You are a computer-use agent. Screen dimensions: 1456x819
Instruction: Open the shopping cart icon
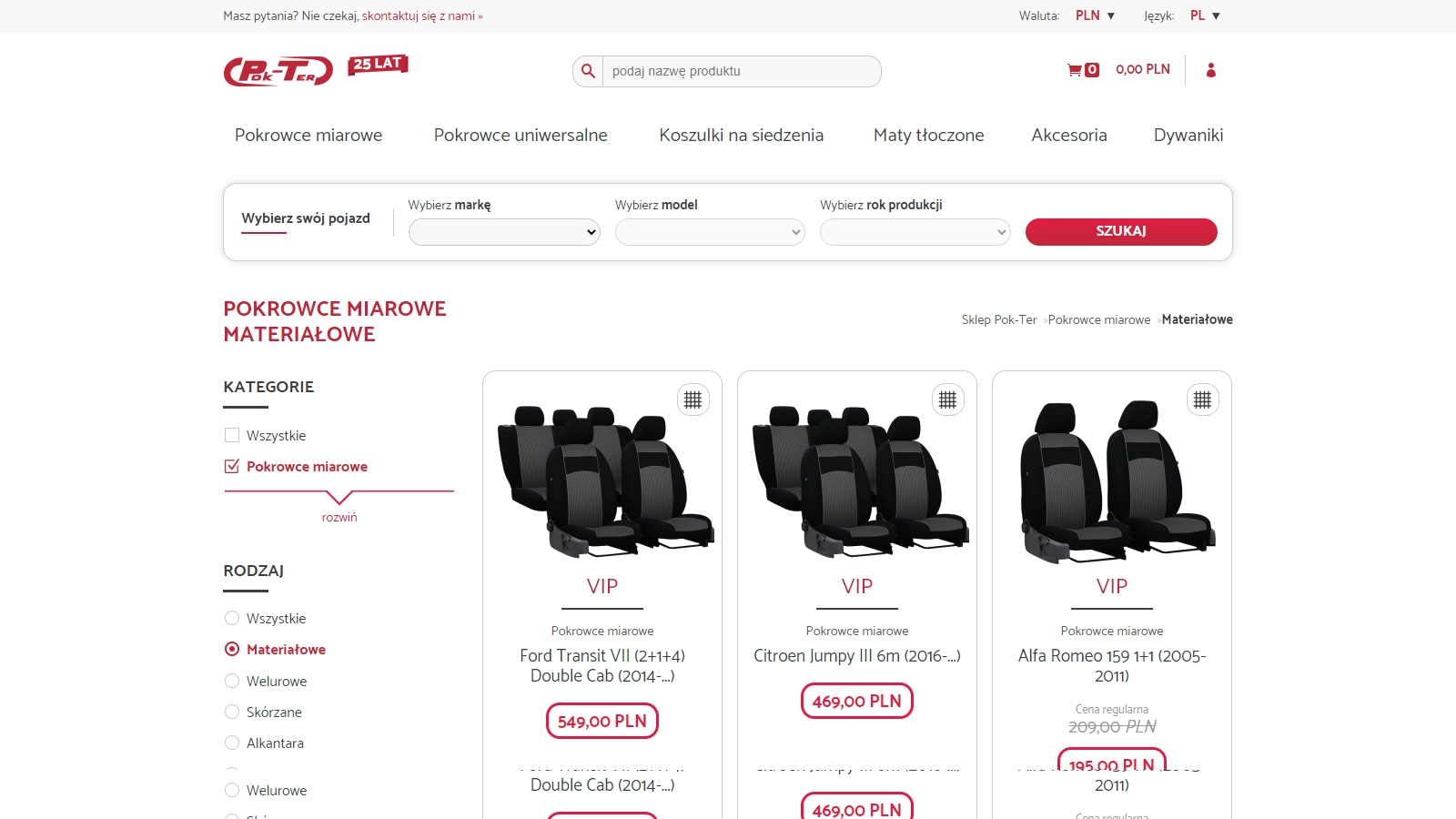1075,70
